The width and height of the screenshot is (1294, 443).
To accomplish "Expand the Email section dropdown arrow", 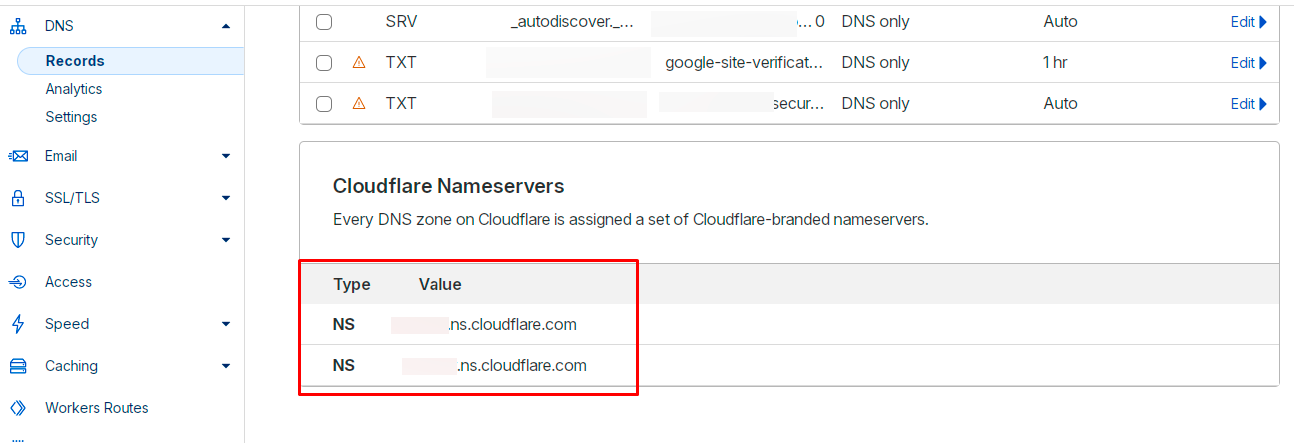I will (226, 156).
